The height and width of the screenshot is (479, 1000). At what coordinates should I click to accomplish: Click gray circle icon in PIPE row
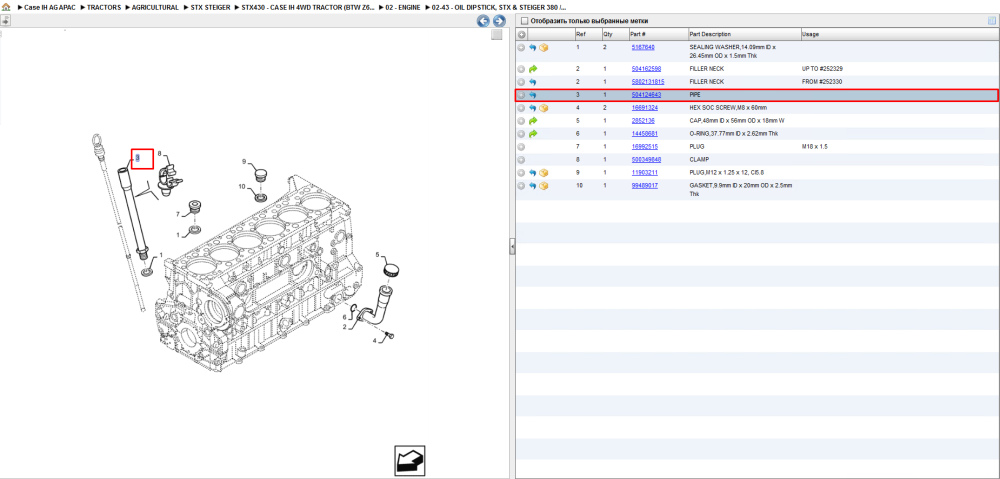[521, 95]
